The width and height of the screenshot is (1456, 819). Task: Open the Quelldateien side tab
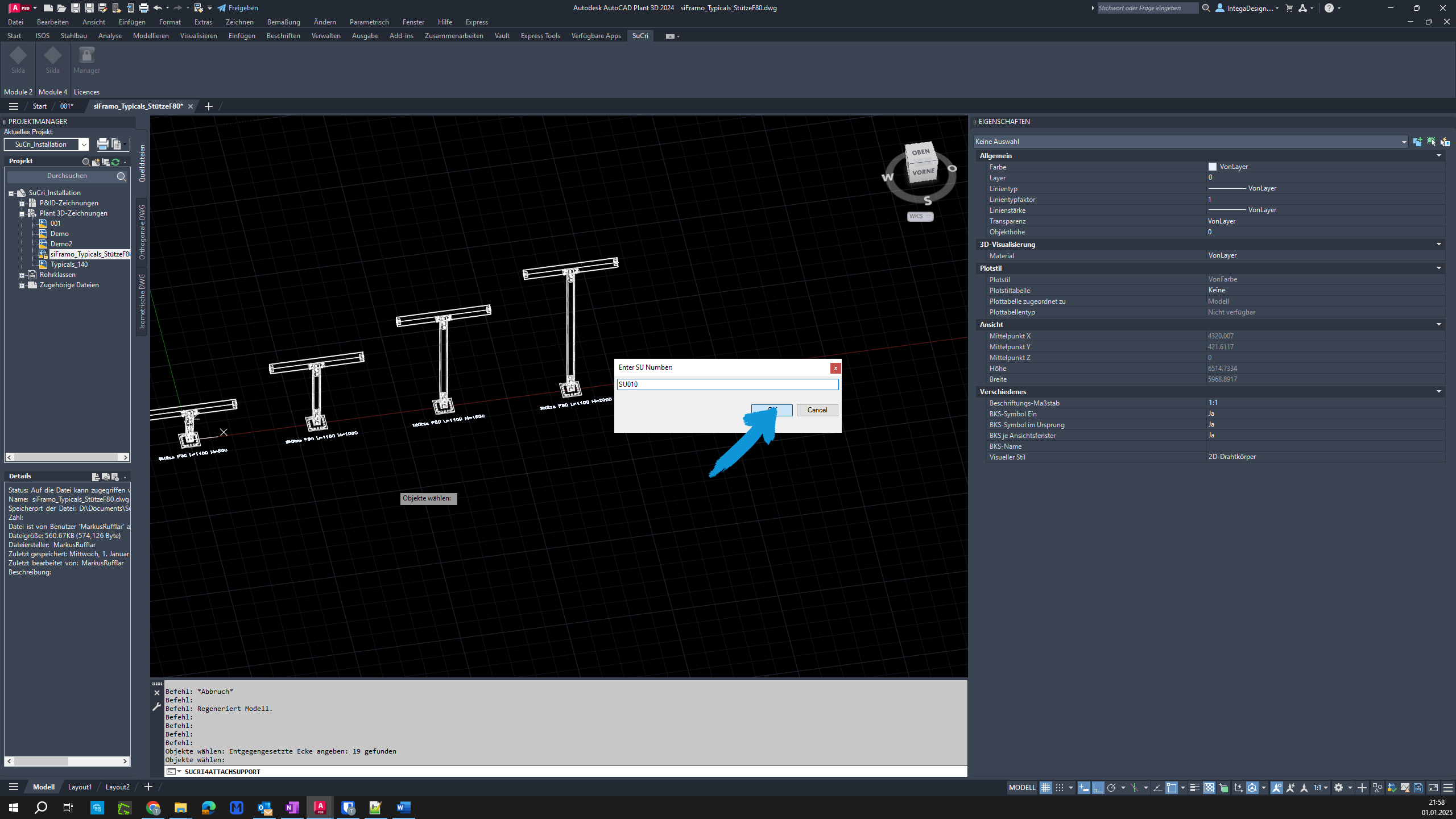coord(142,163)
